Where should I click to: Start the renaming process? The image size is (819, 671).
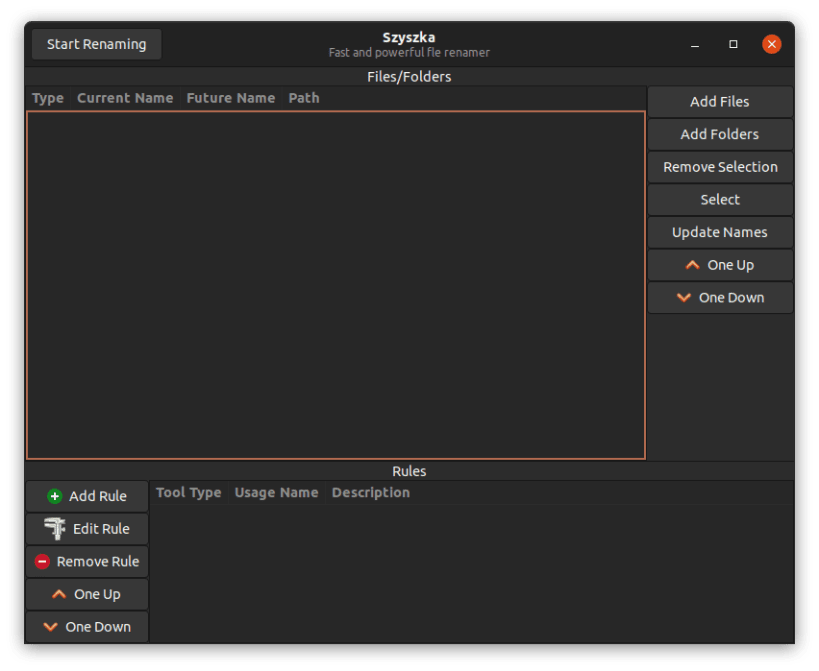[96, 44]
